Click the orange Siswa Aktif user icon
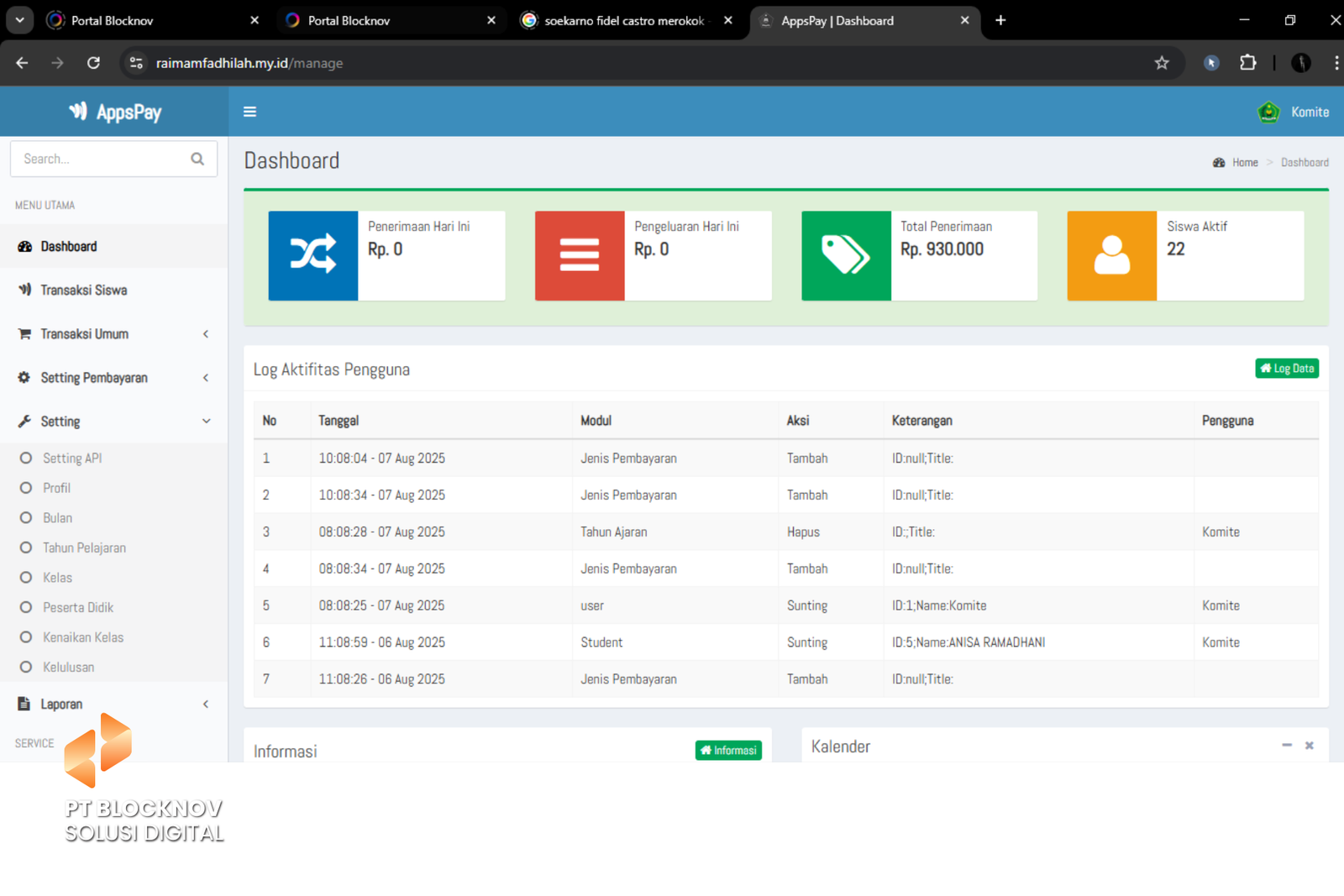1344x896 pixels. point(1111,255)
